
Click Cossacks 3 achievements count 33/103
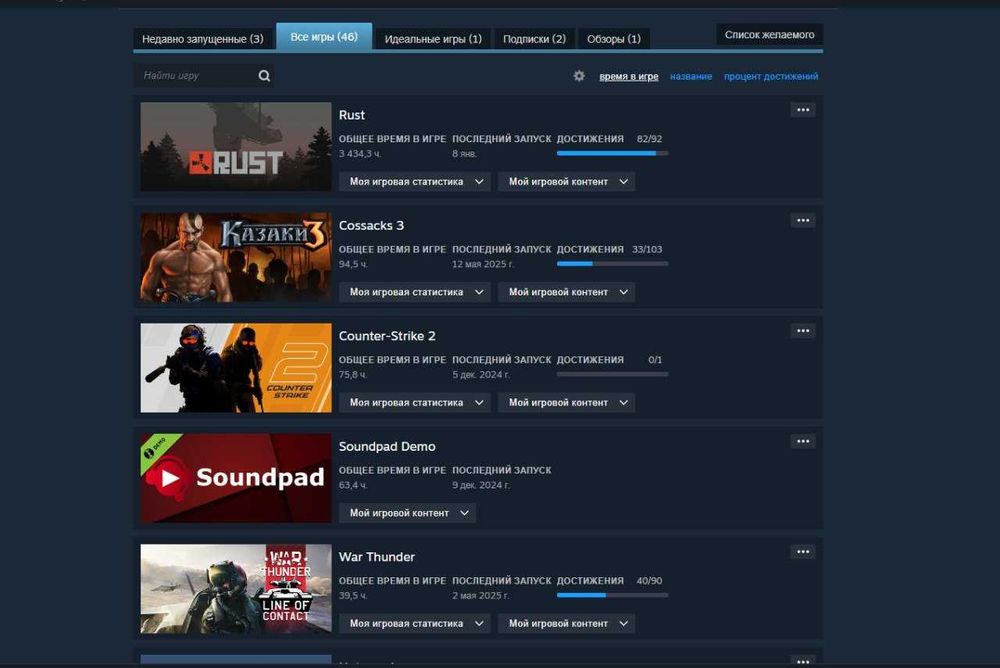point(647,249)
